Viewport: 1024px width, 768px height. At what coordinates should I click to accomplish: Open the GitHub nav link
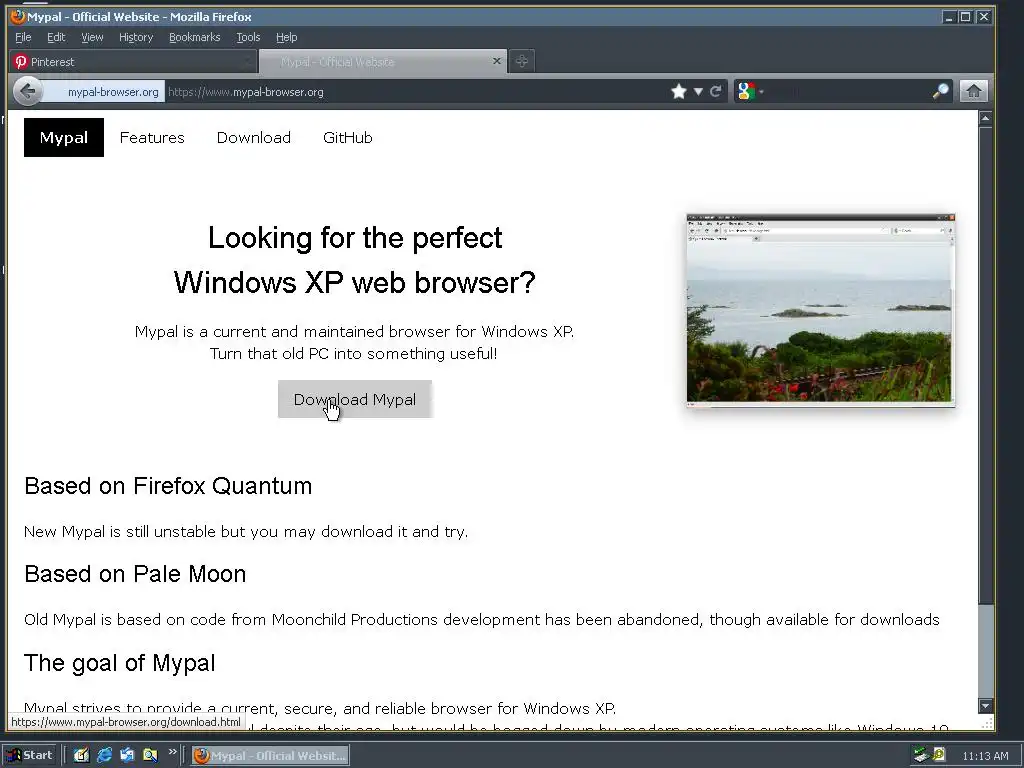click(x=347, y=138)
